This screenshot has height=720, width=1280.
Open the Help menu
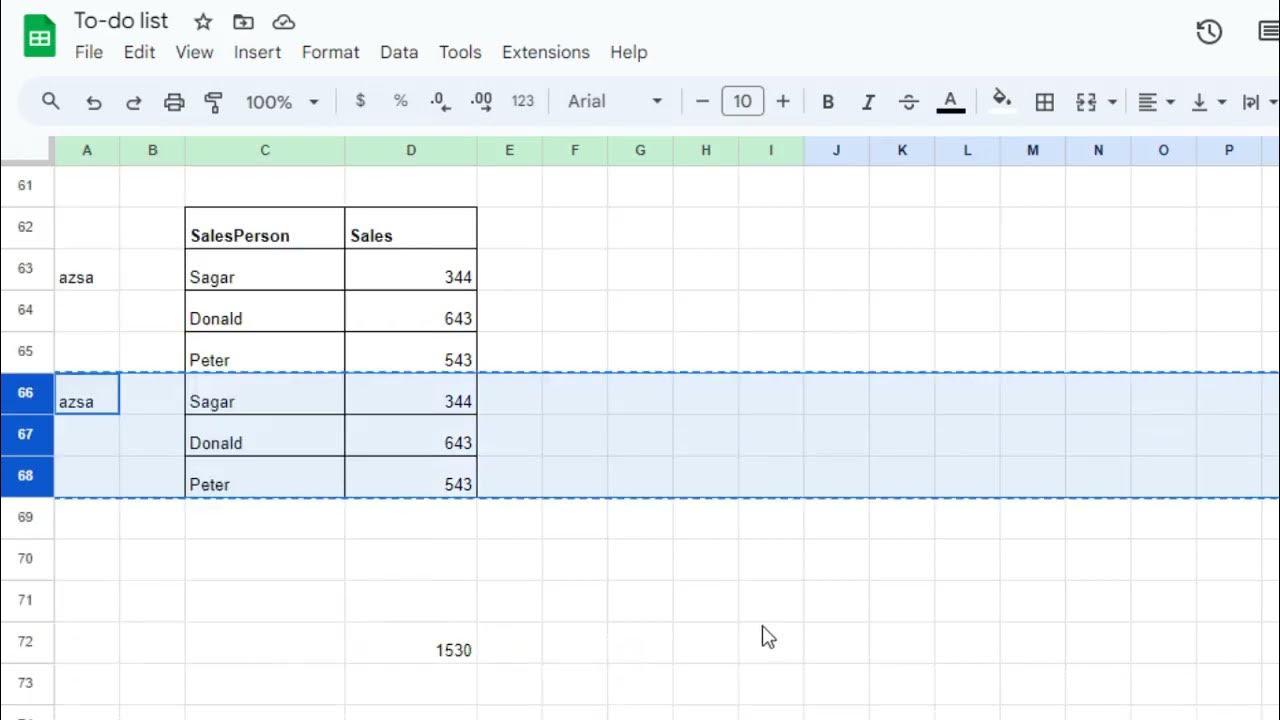[629, 52]
